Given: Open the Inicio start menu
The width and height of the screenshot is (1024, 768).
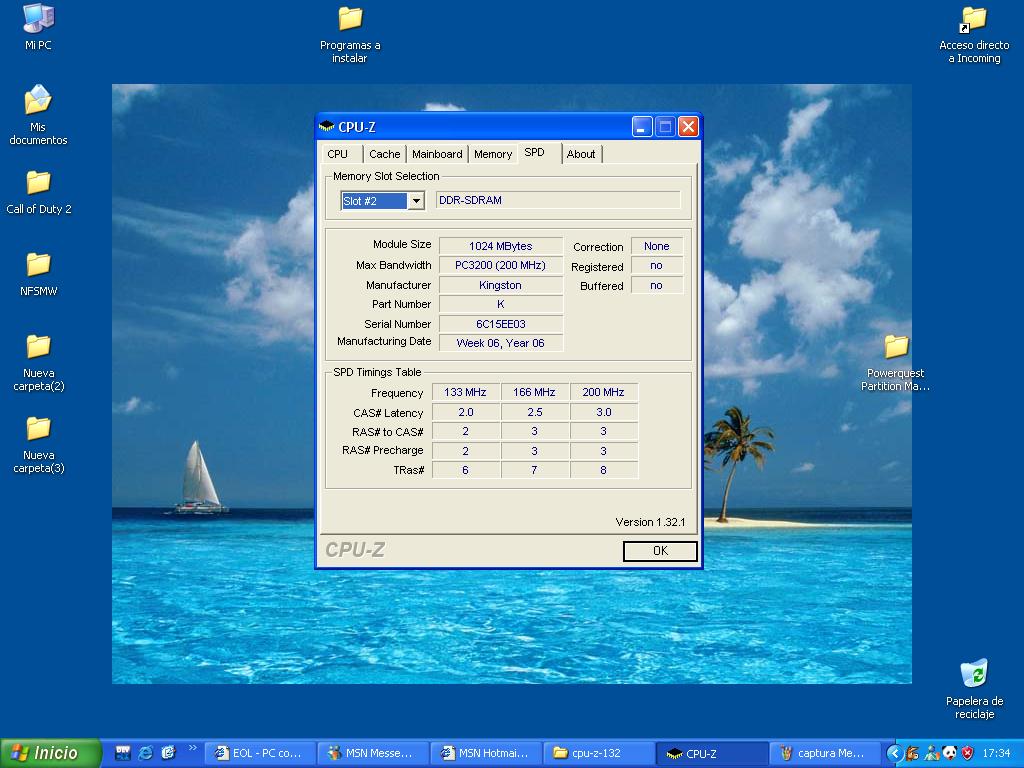Looking at the screenshot, I should 50,753.
